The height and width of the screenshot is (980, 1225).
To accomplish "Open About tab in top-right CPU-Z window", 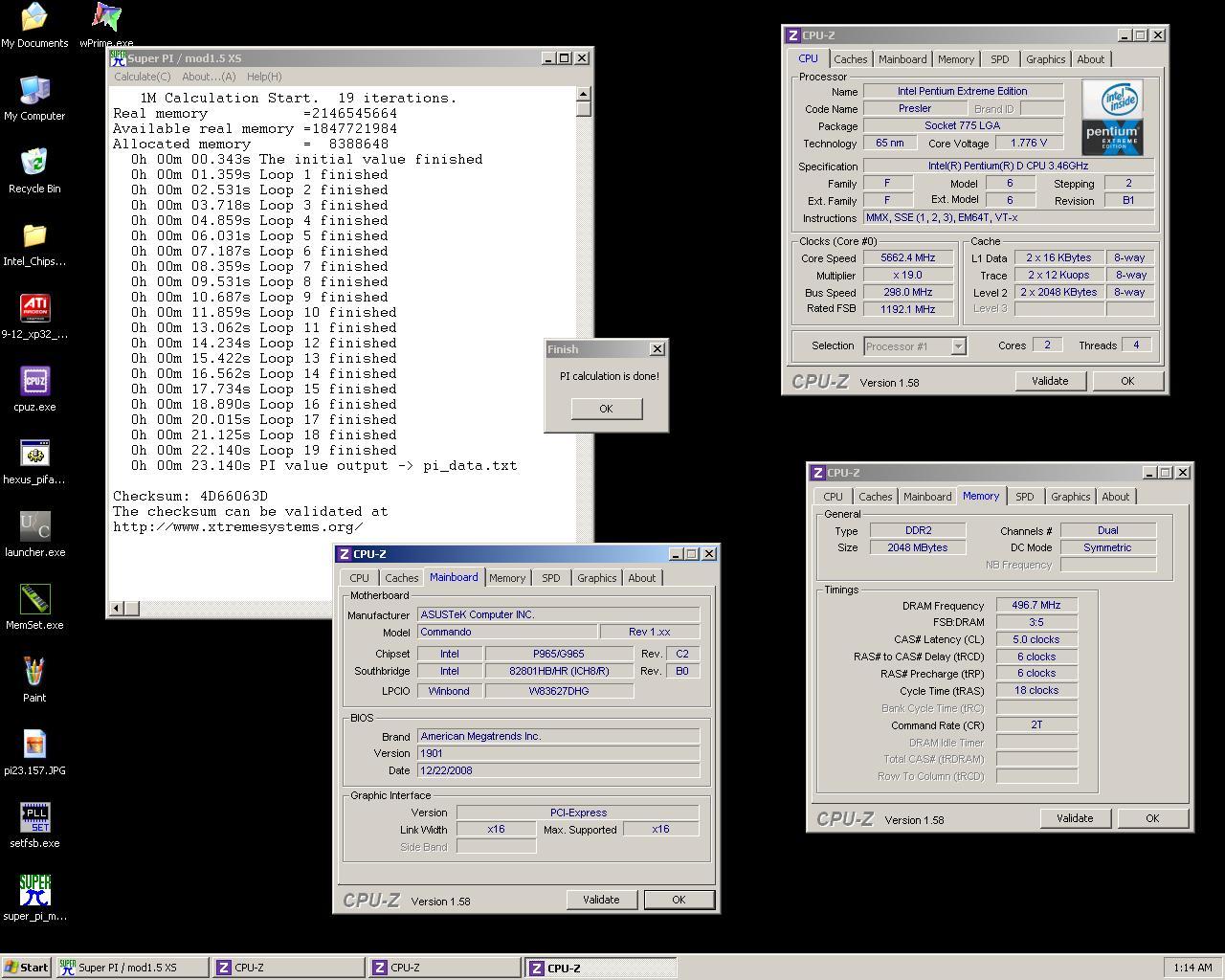I will tap(1090, 59).
